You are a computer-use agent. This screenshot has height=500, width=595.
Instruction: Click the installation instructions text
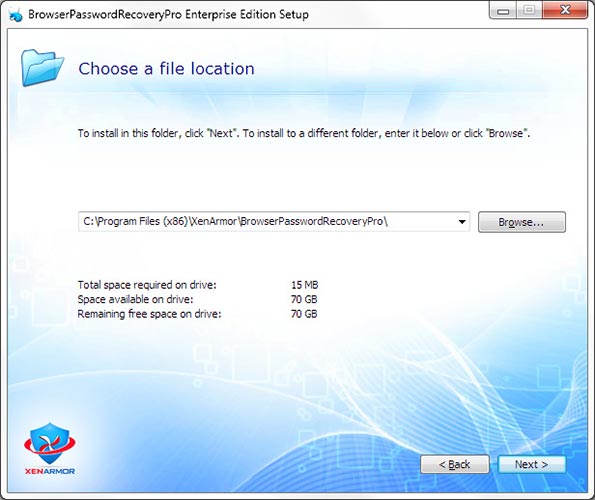tap(304, 133)
